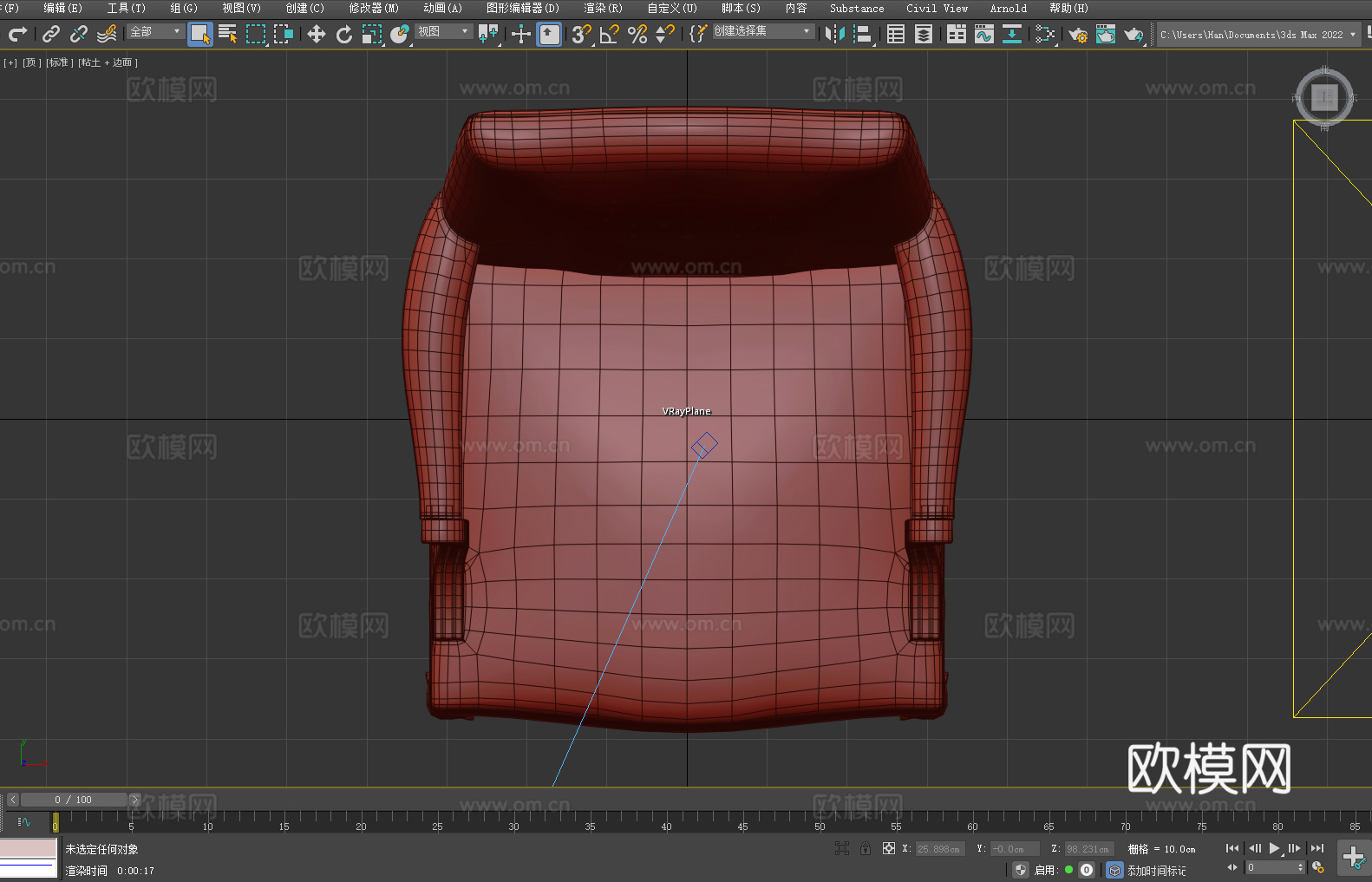
Task: Open 视图 reference coordinate dropdown
Action: 443,31
